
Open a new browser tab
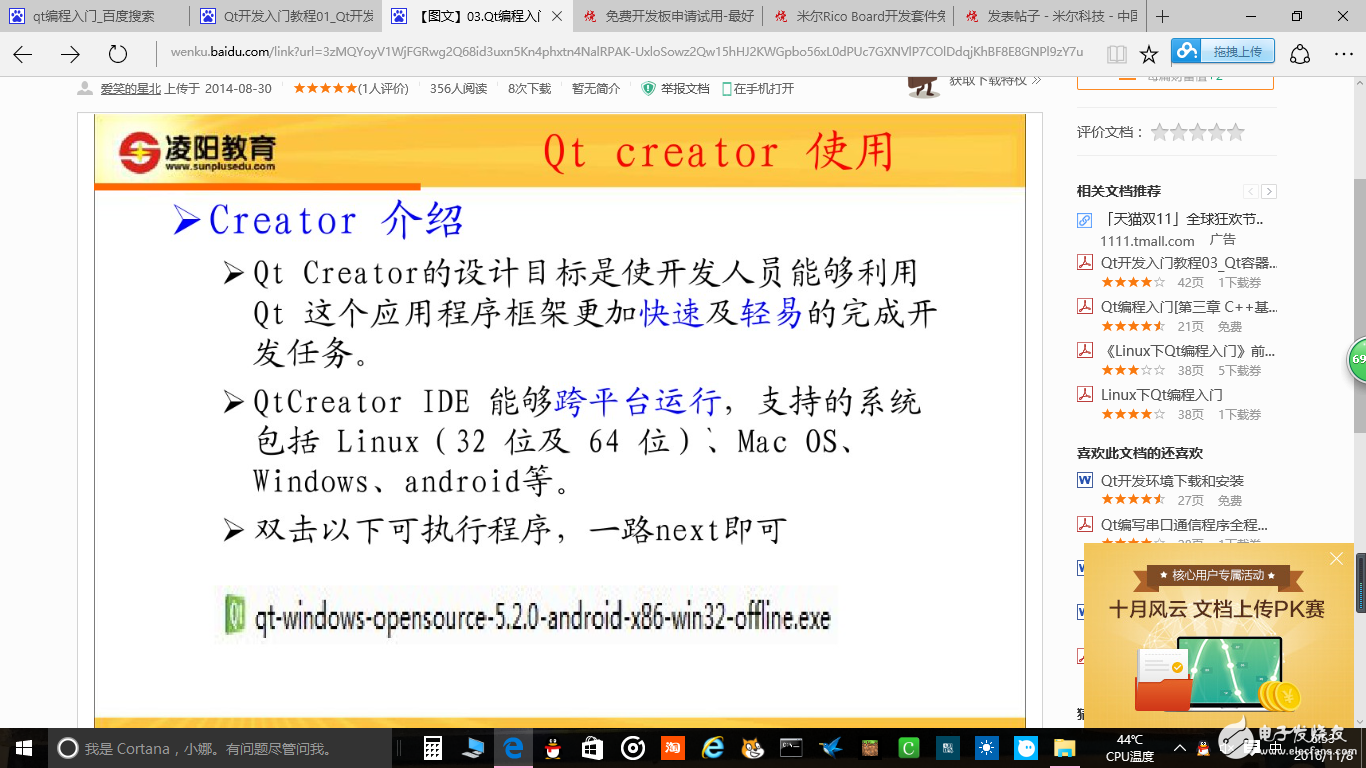click(1162, 16)
